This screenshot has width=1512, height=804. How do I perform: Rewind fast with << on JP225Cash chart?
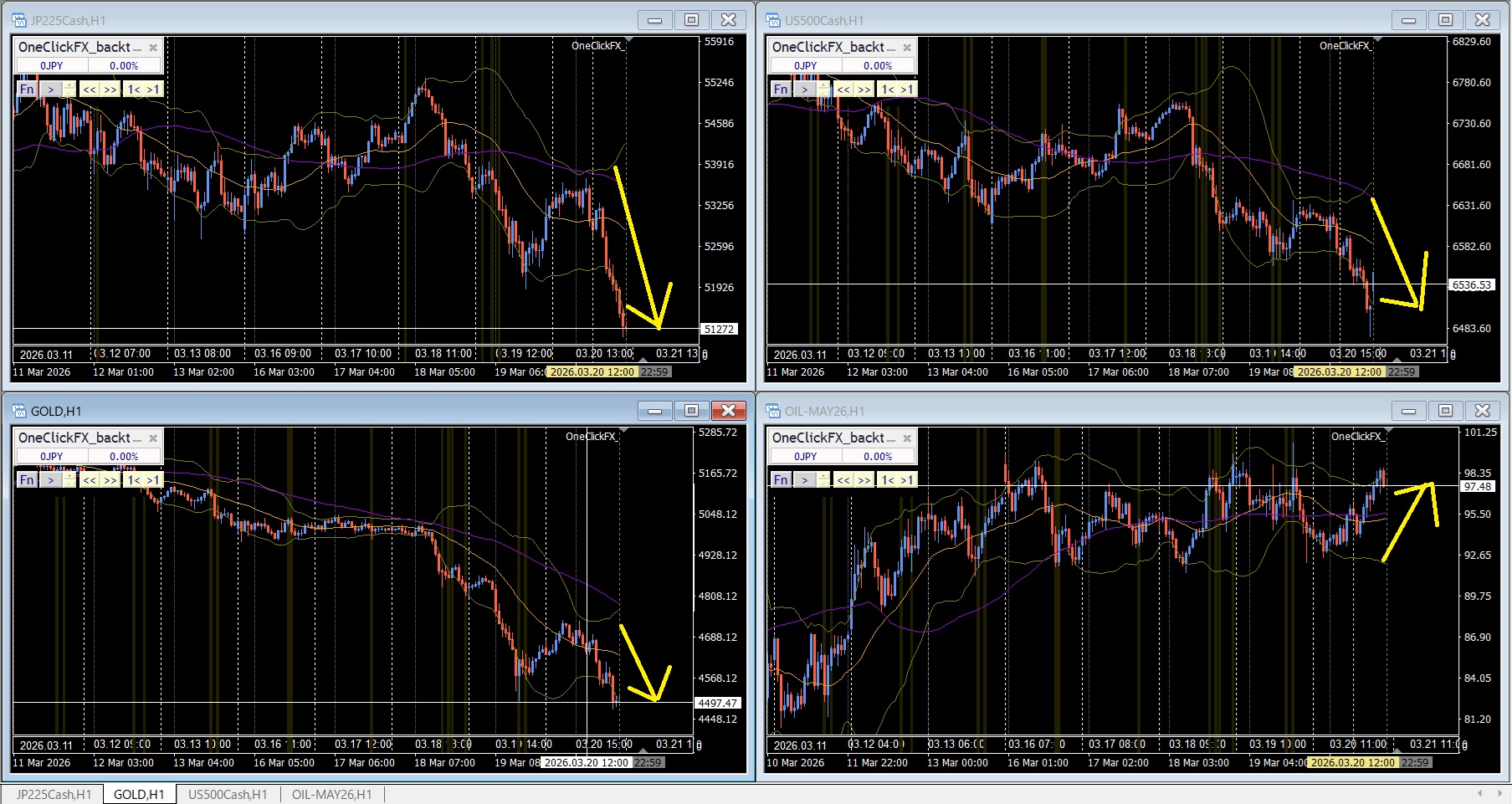coord(90,90)
